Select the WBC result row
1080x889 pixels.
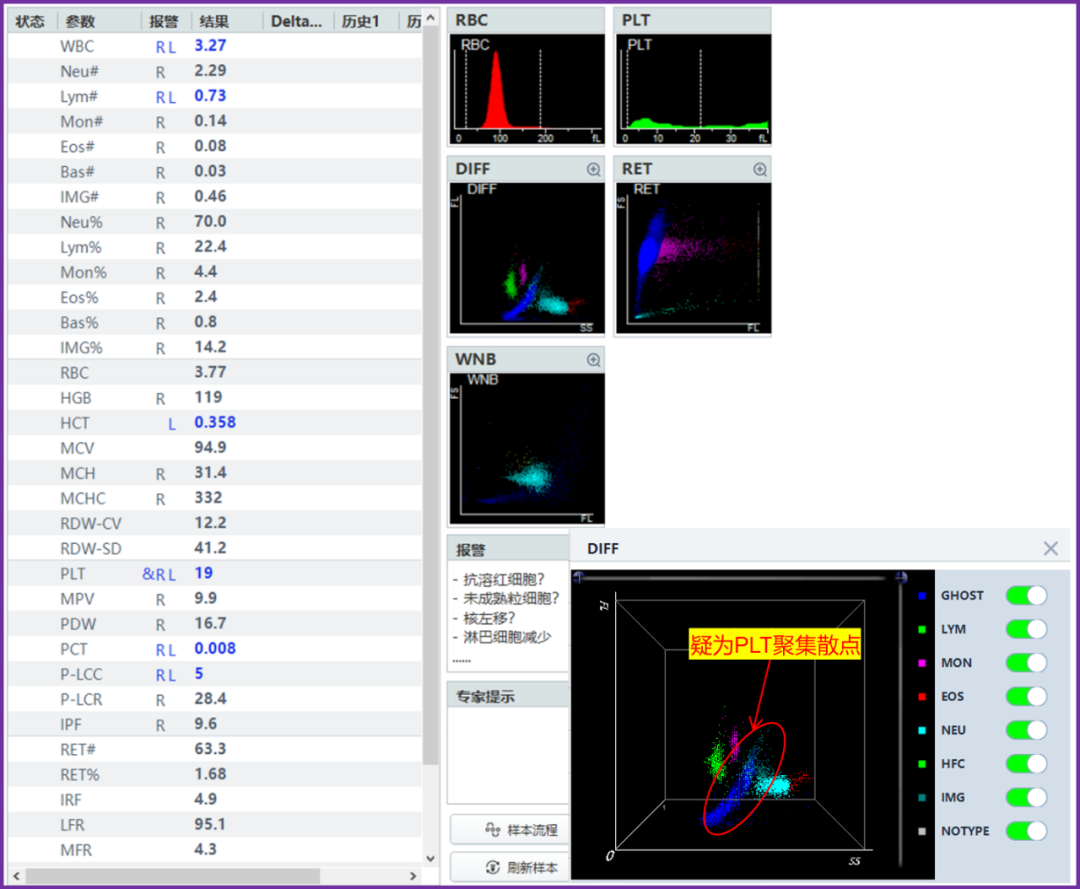coord(215,46)
